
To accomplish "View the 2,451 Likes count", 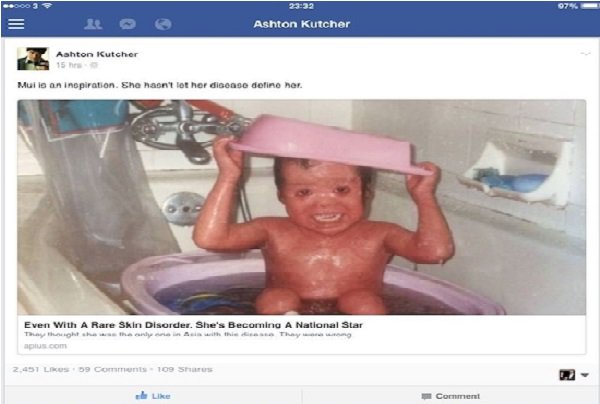I will 41,369.
